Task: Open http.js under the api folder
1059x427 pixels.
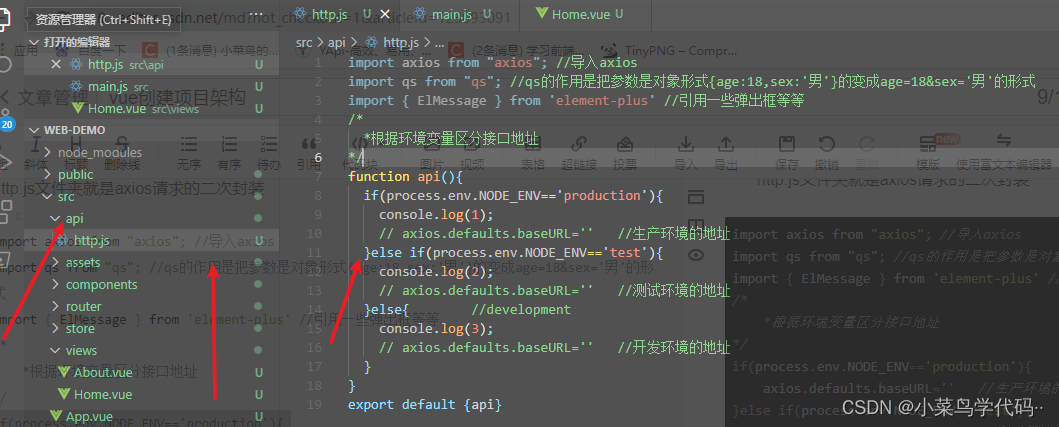Action: click(151, 241)
